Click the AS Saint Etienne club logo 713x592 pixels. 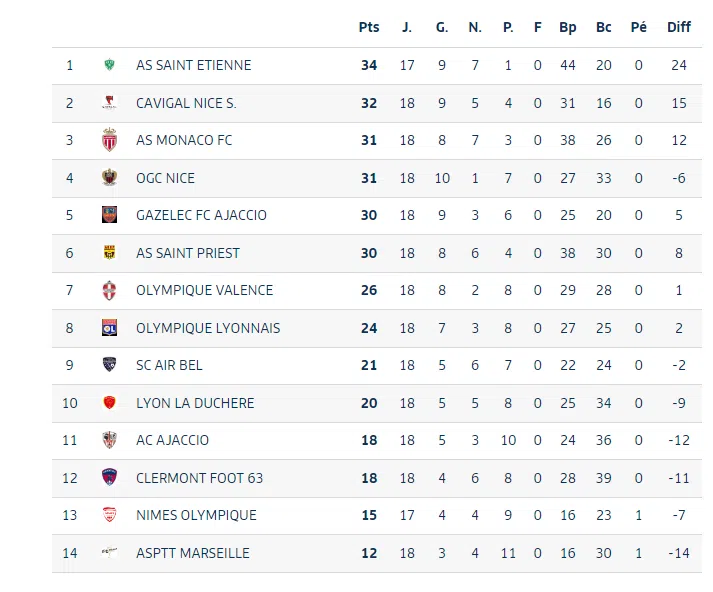pos(110,65)
